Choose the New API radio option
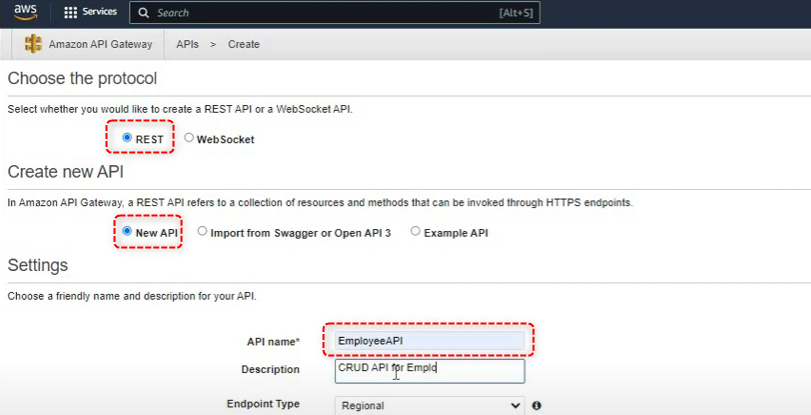Image resolution: width=811 pixels, height=415 pixels. click(x=127, y=231)
